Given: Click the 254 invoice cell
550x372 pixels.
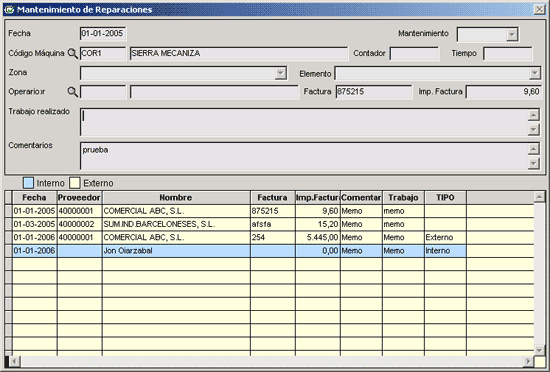Looking at the screenshot, I should 273,237.
